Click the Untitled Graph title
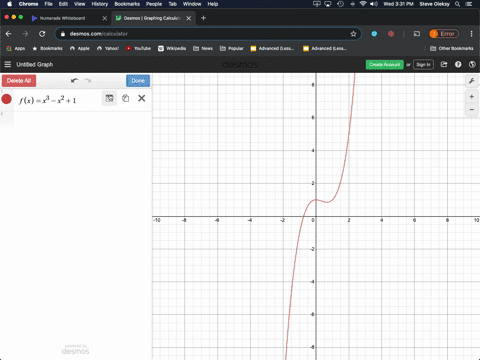480x360 pixels. click(35, 64)
